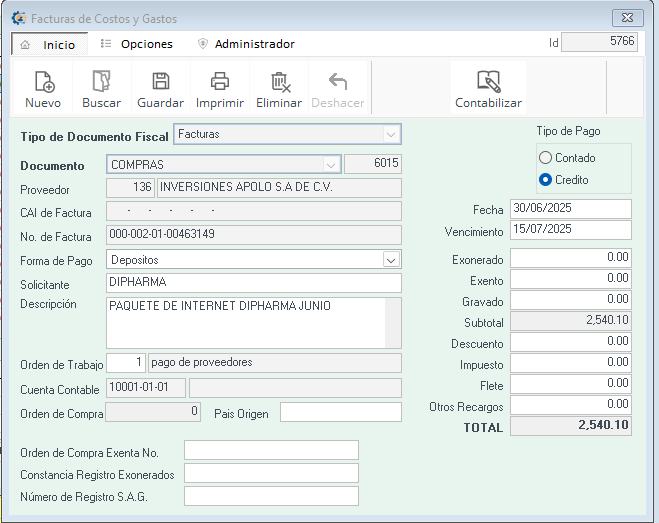Click the Nuevo document icon
The image size is (659, 523).
click(43, 82)
